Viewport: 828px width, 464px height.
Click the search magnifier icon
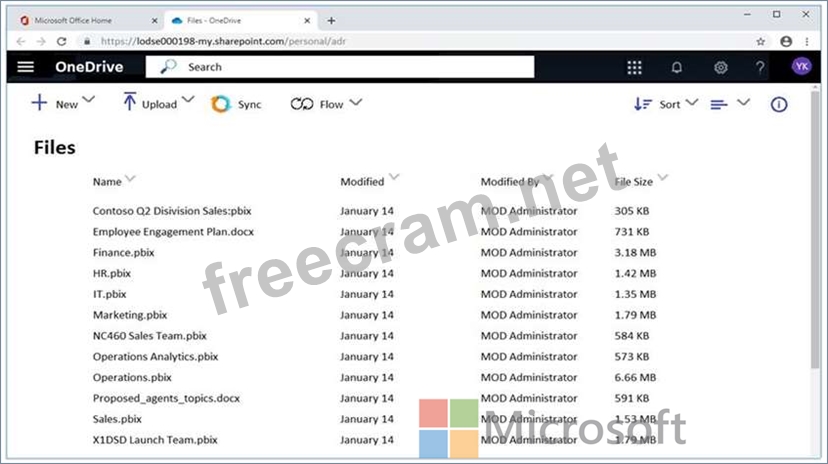tap(168, 67)
